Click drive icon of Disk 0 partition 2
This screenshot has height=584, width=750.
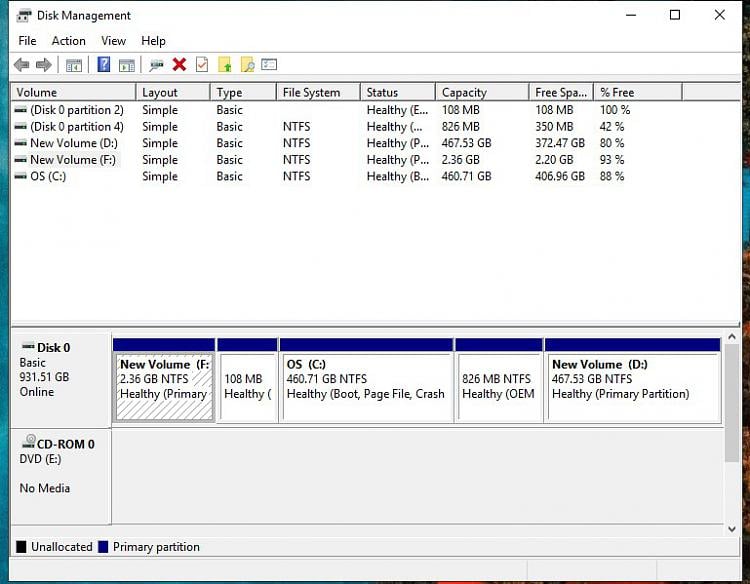click(21, 110)
